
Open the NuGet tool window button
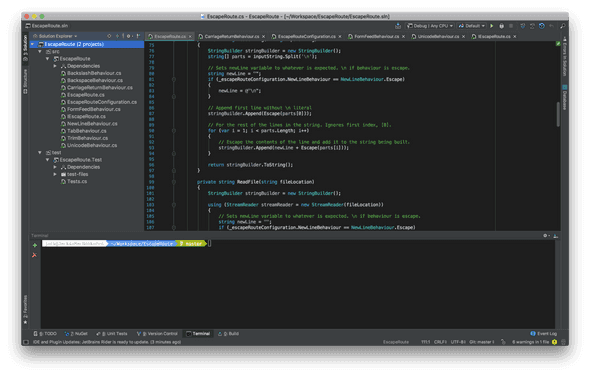coord(76,333)
